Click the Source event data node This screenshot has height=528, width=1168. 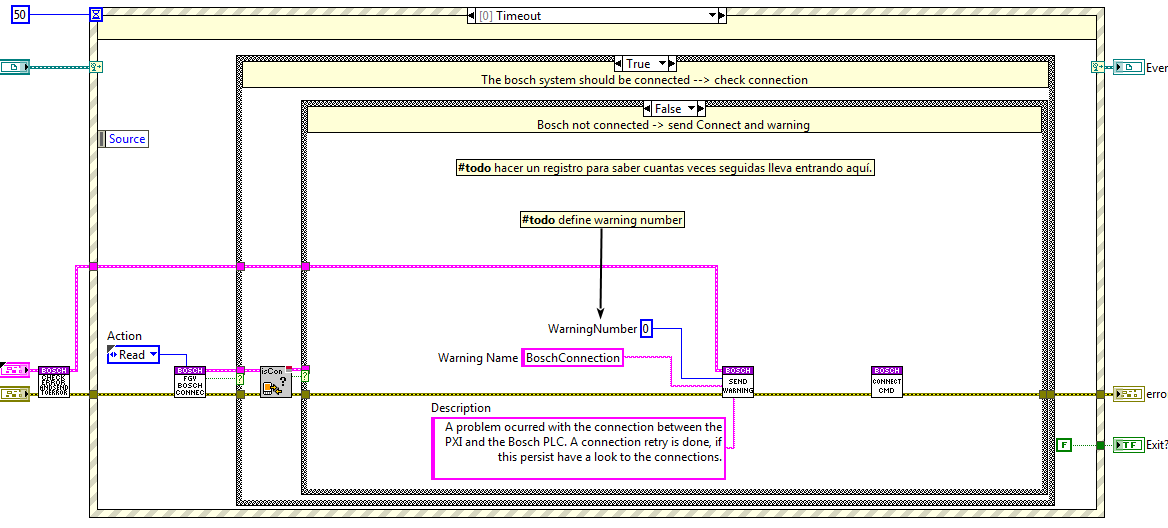tap(123, 139)
